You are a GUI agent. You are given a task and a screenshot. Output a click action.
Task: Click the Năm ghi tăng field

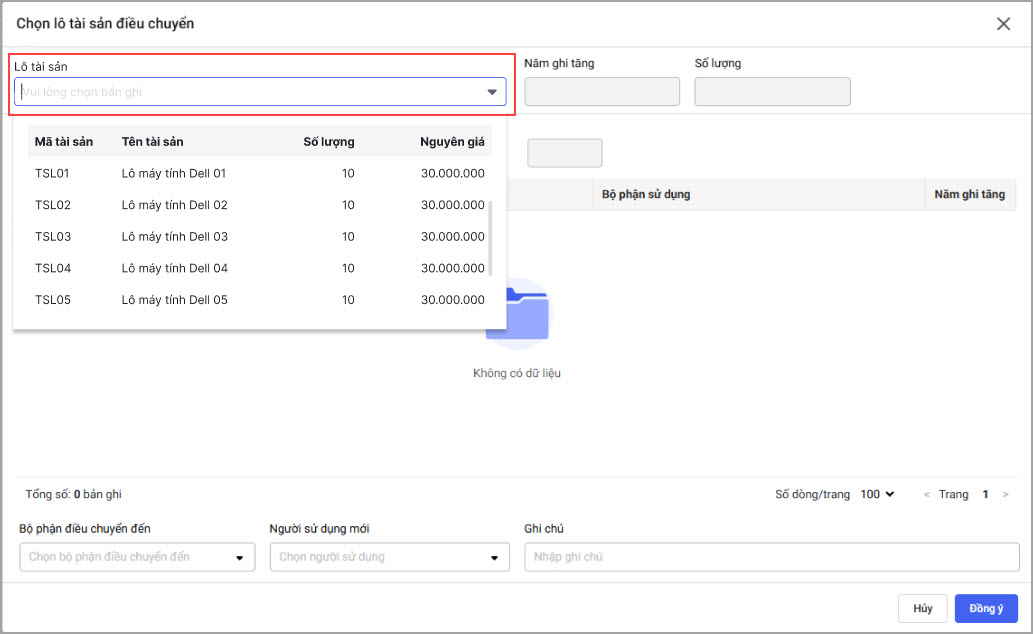click(x=601, y=92)
